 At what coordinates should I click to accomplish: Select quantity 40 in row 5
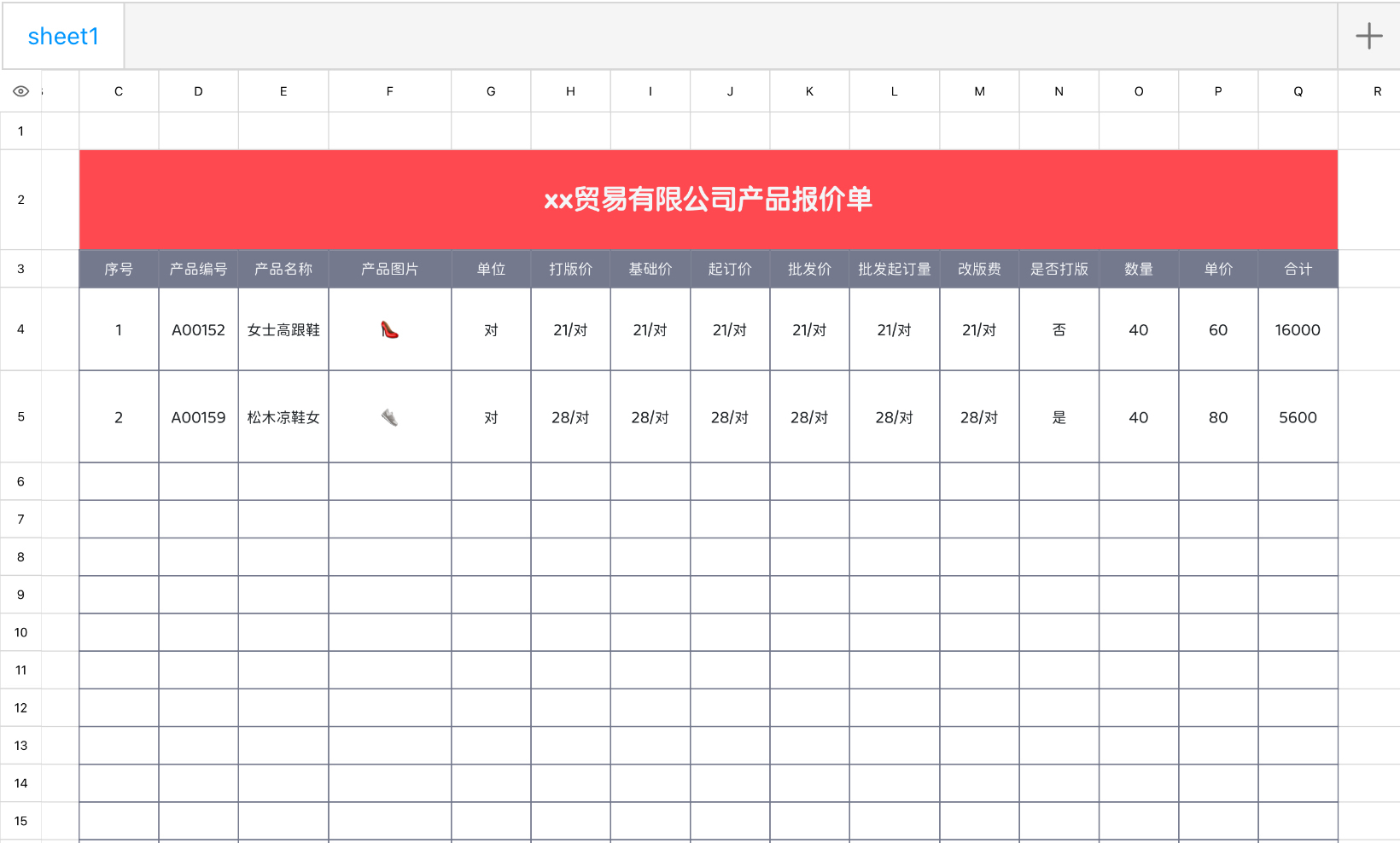click(x=1139, y=417)
